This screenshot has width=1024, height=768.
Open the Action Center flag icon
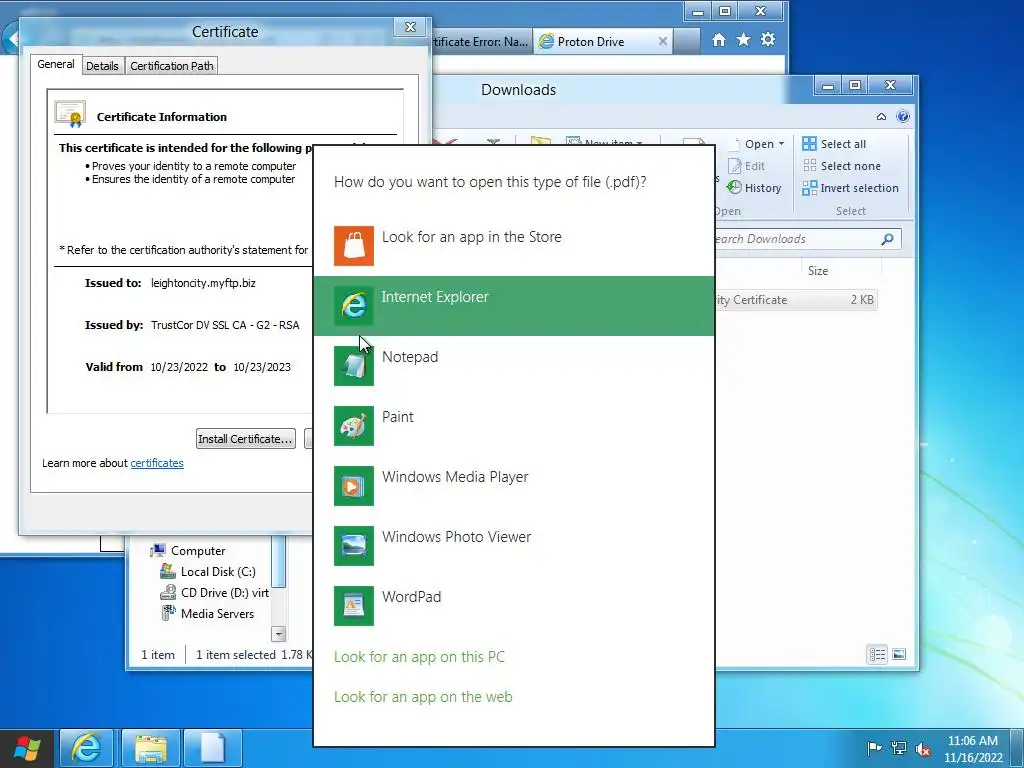click(x=874, y=748)
